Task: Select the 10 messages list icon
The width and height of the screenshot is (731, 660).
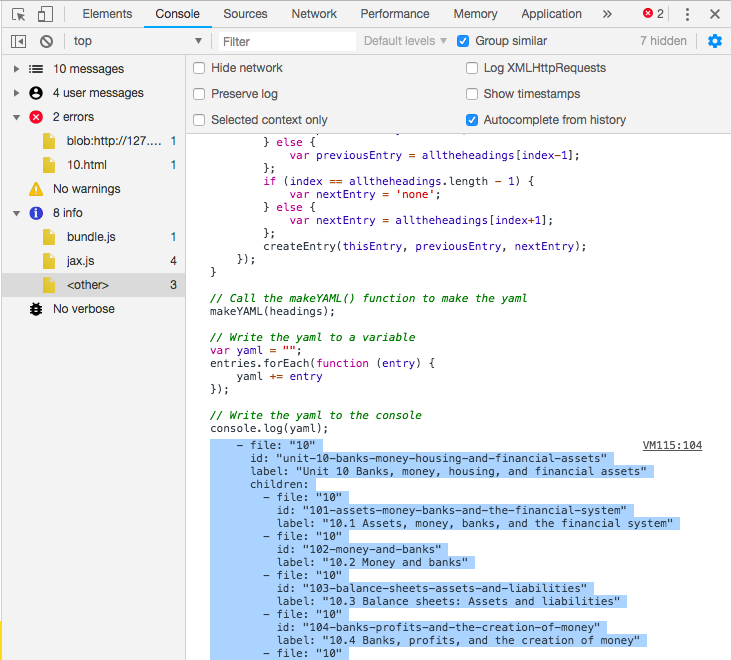Action: click(x=36, y=69)
